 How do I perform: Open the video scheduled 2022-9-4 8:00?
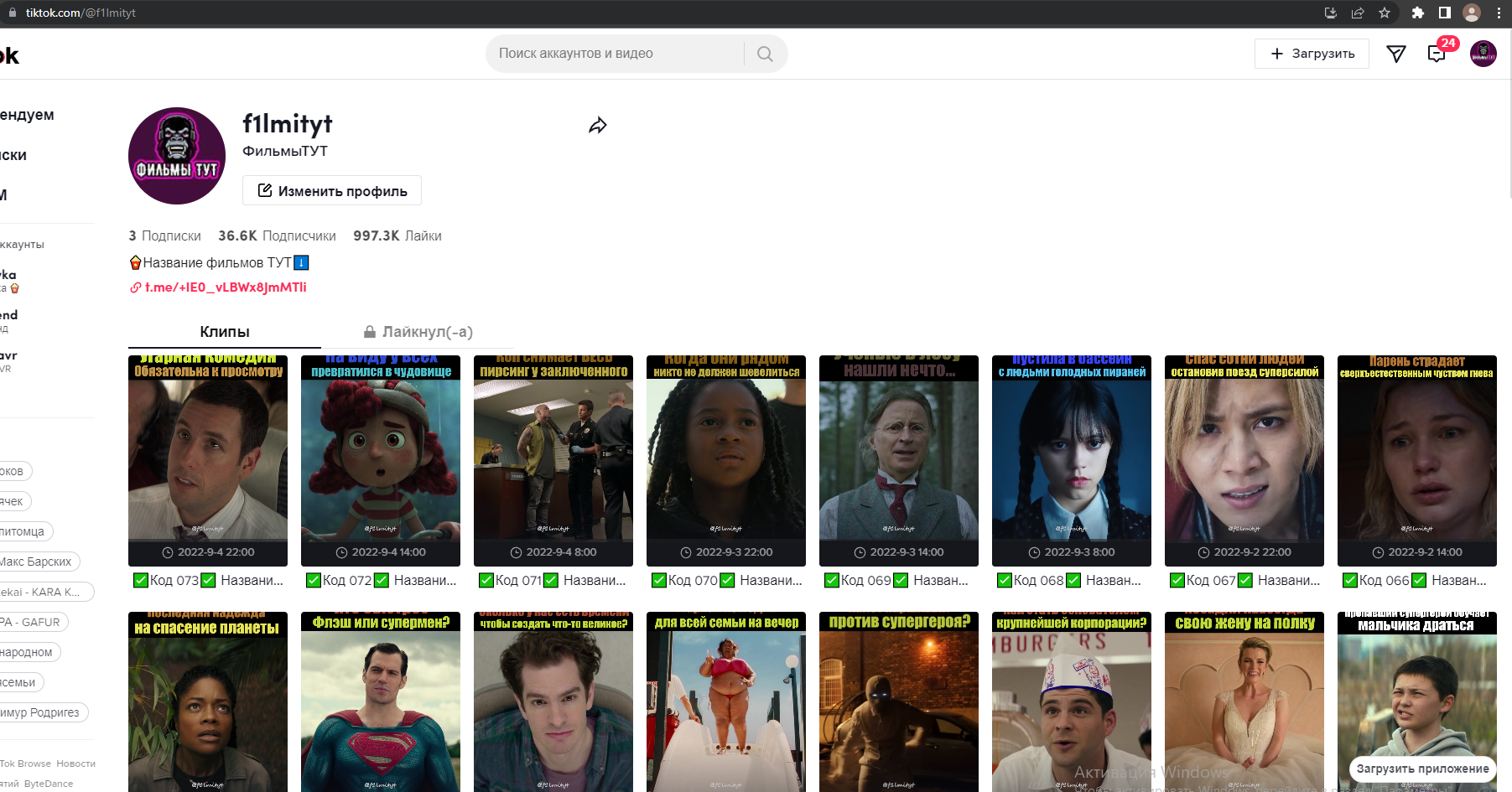coord(553,461)
